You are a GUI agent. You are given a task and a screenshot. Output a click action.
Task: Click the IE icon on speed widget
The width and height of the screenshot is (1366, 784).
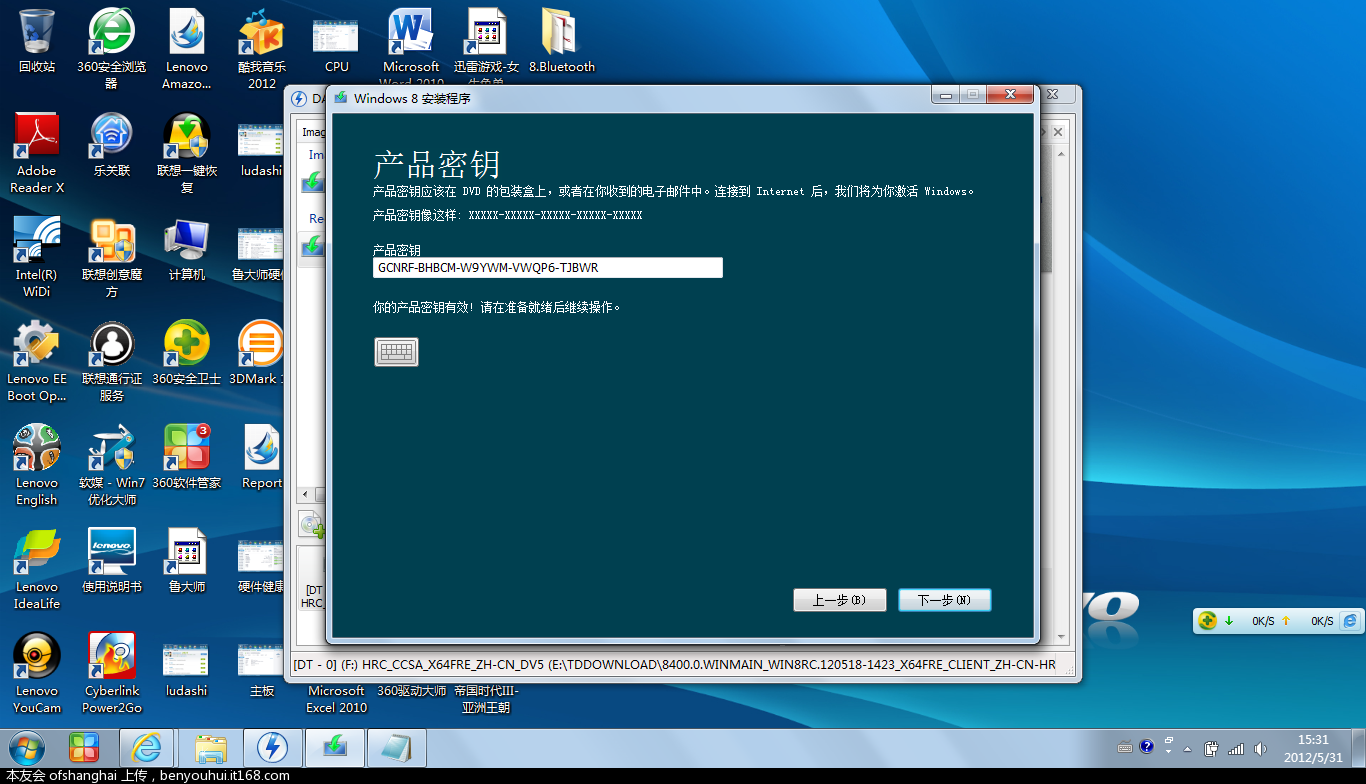click(1350, 621)
